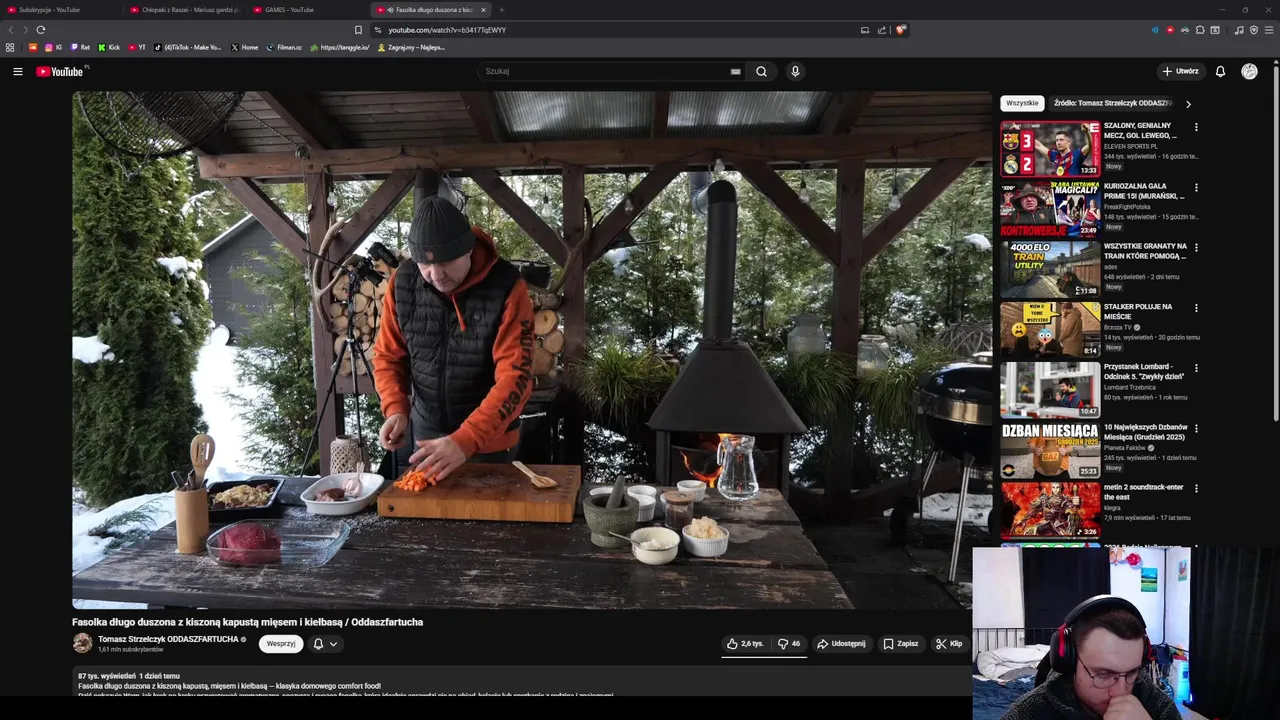Viewport: 1280px width, 720px height.
Task: Switch to the GAMES - YouTube tab
Action: click(x=308, y=10)
